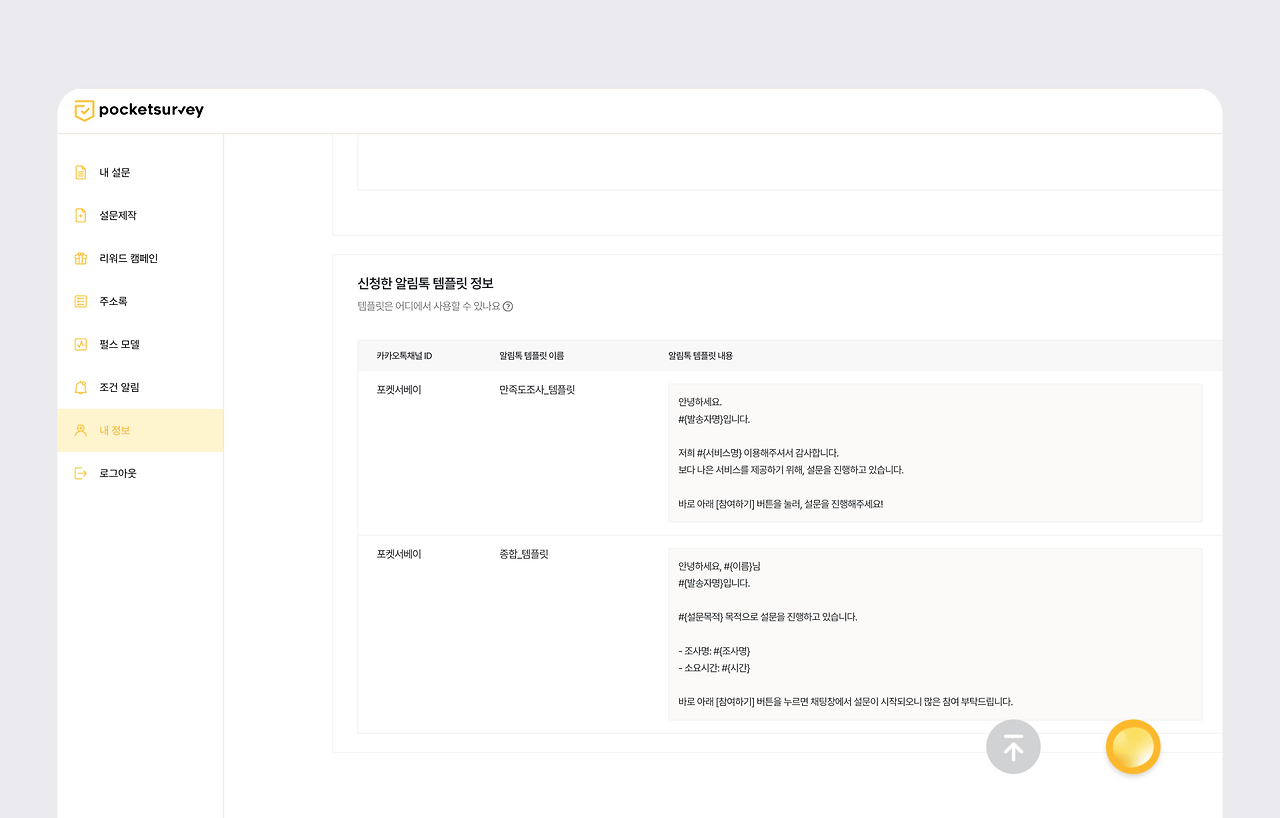Screen dimensions: 1280x818
Task: Click the line starting 보다 나은 서비스를
Action: (x=791, y=470)
